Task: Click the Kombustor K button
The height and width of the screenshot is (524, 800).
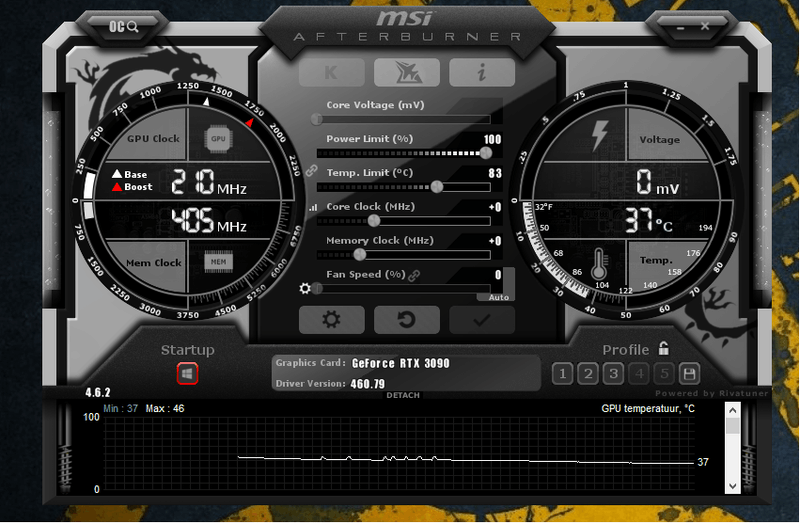Action: click(x=332, y=72)
